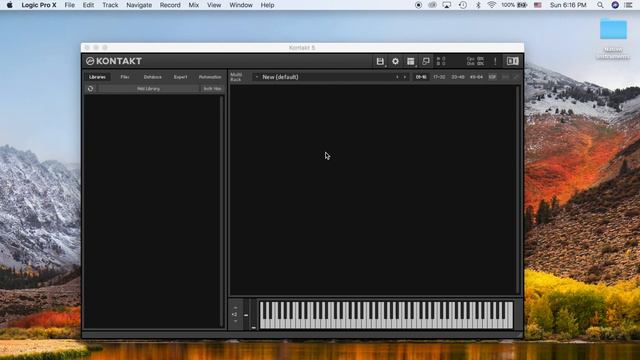Show rack page 33-48

[x=458, y=77]
